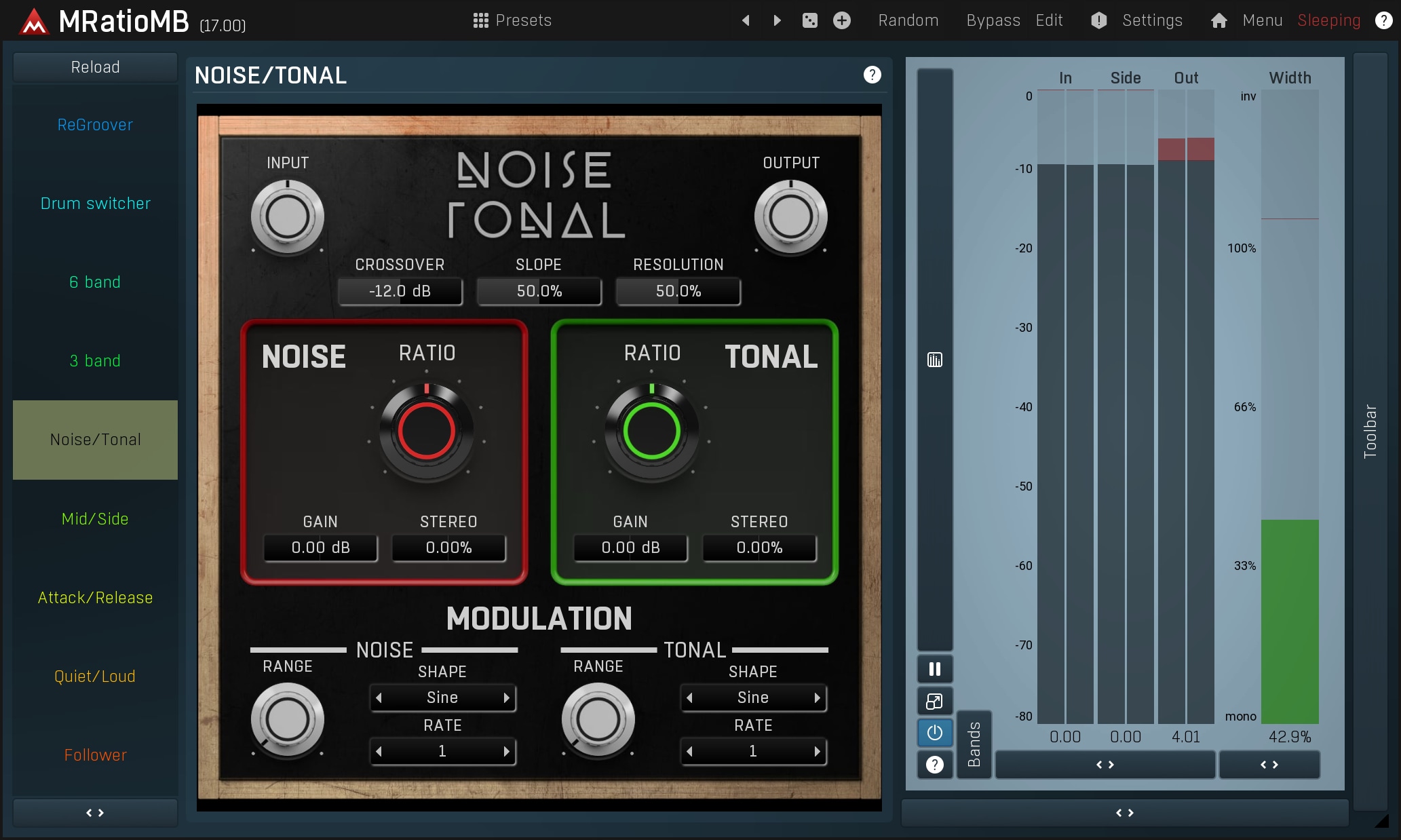Open the Menu
Image resolution: width=1401 pixels, height=840 pixels.
pos(1262,20)
